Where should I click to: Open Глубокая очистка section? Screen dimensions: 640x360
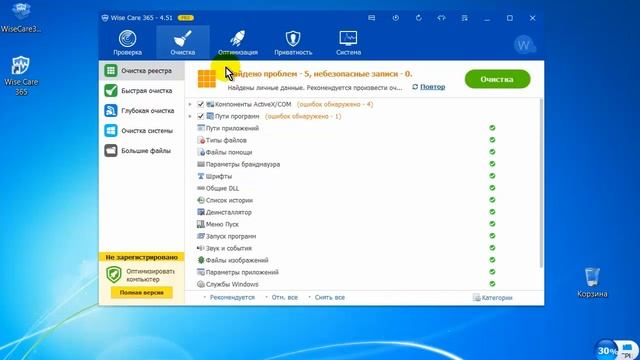142,111
